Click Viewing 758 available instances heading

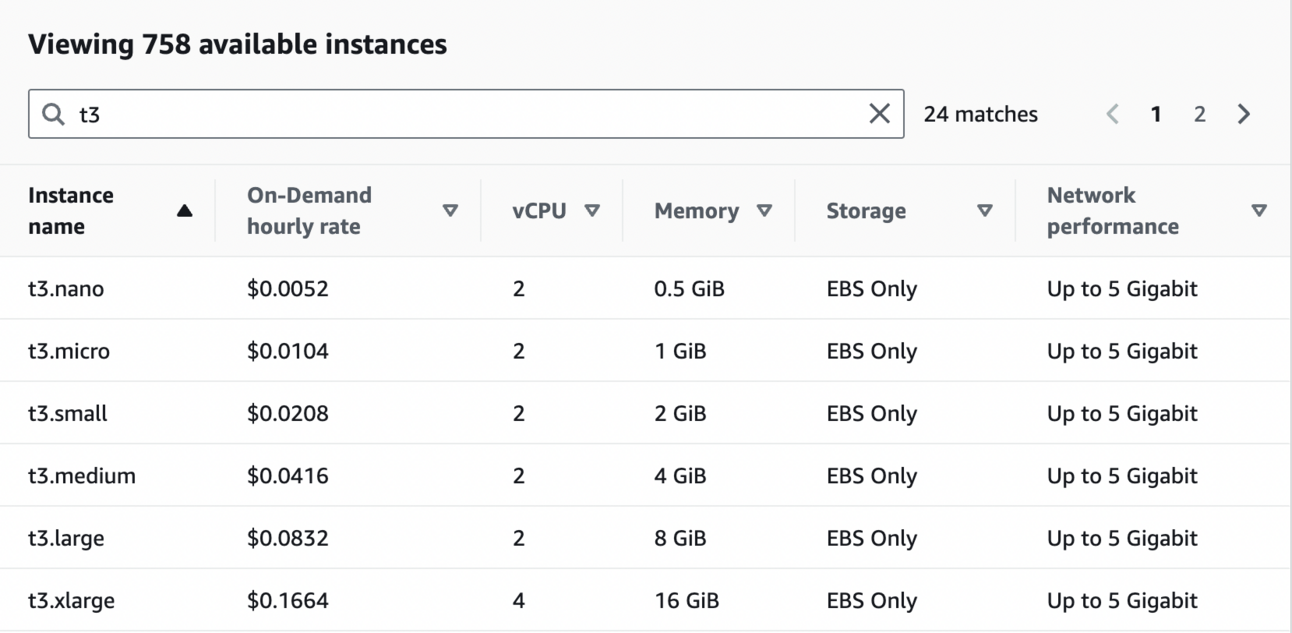click(238, 44)
